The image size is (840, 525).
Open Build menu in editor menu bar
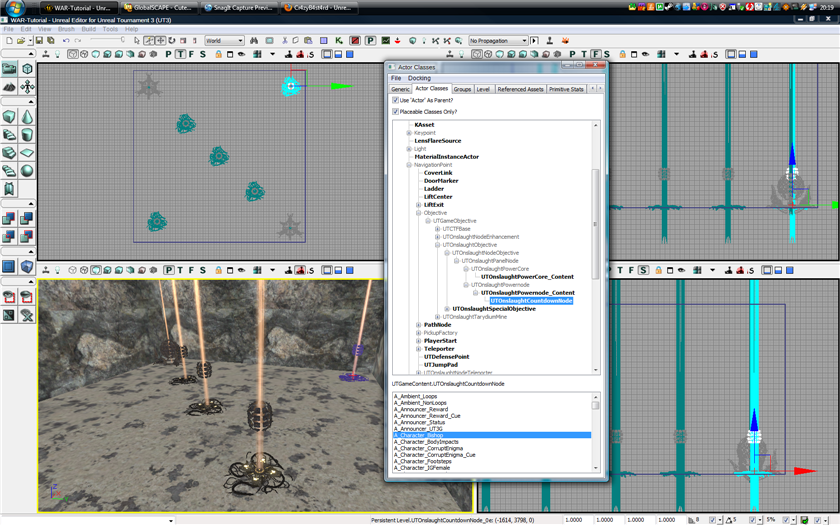[89, 29]
